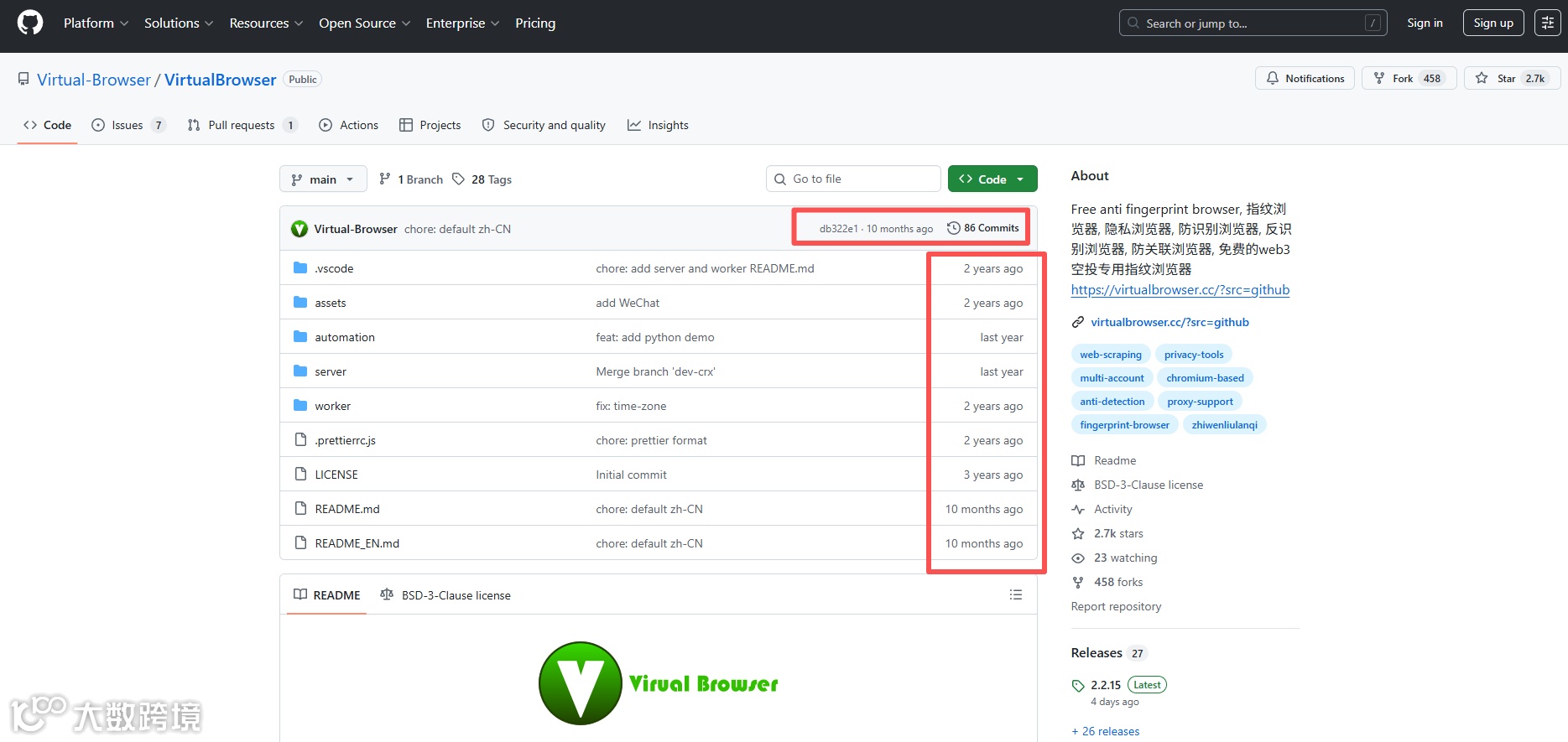
Task: Switch to the Actions tab
Action: [349, 125]
